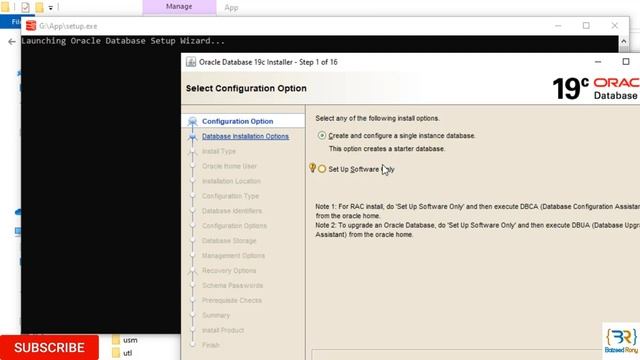Click the Database Storage step

click(x=229, y=241)
